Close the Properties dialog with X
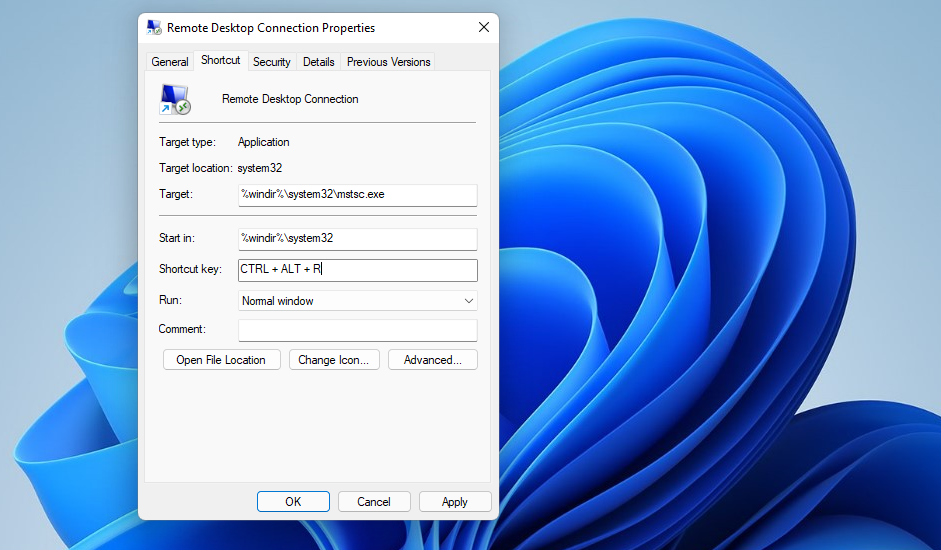941x550 pixels. [x=484, y=28]
